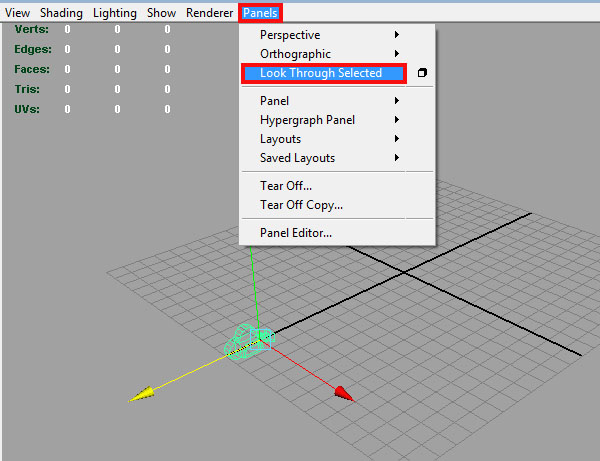
Task: Choose Look Through Selected
Action: [x=324, y=73]
